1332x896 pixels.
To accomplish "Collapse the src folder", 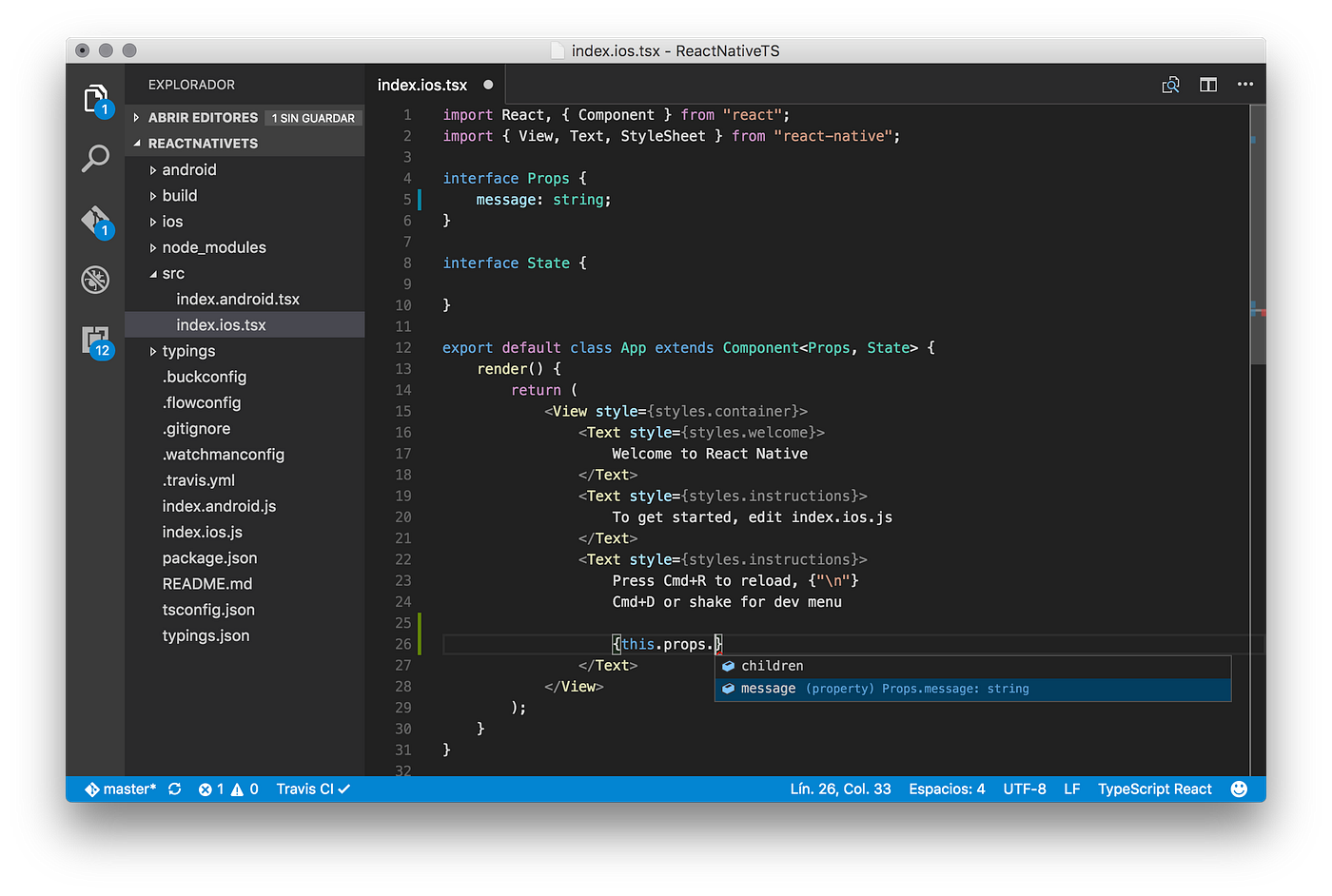I will coord(173,273).
